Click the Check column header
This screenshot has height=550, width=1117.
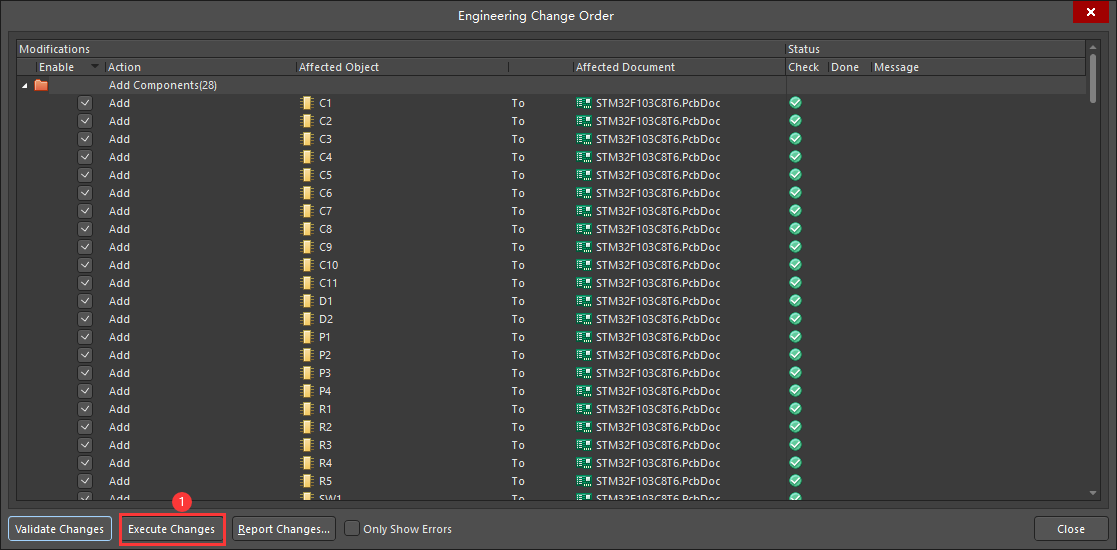(x=806, y=67)
